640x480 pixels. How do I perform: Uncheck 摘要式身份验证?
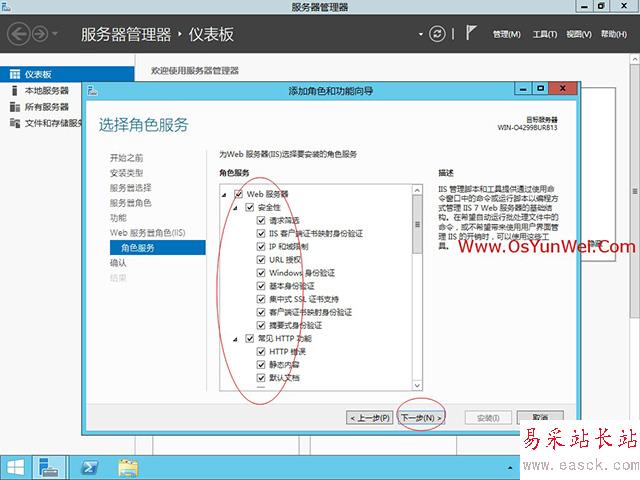(x=261, y=325)
